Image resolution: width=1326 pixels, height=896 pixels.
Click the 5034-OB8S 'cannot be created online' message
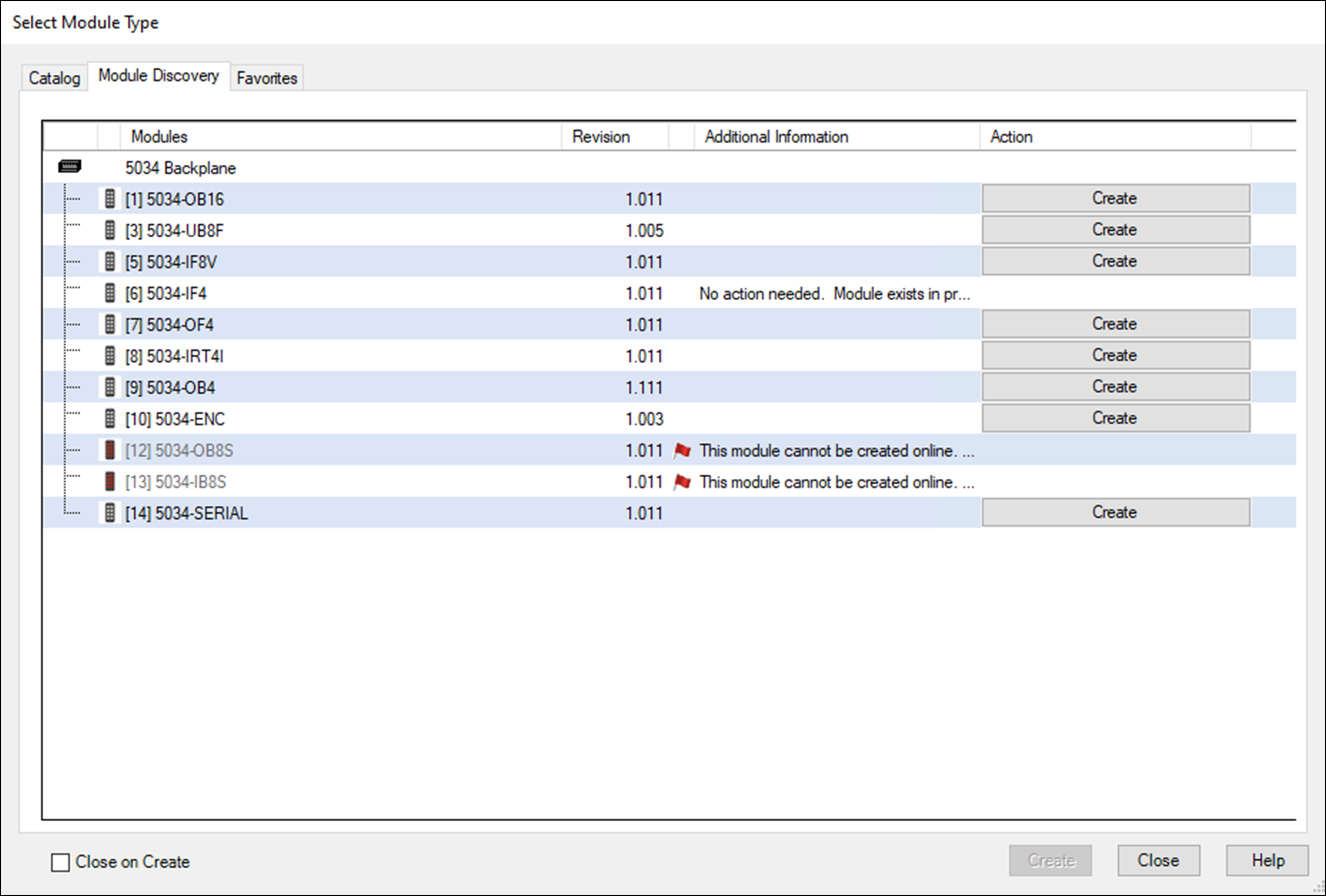[836, 451]
